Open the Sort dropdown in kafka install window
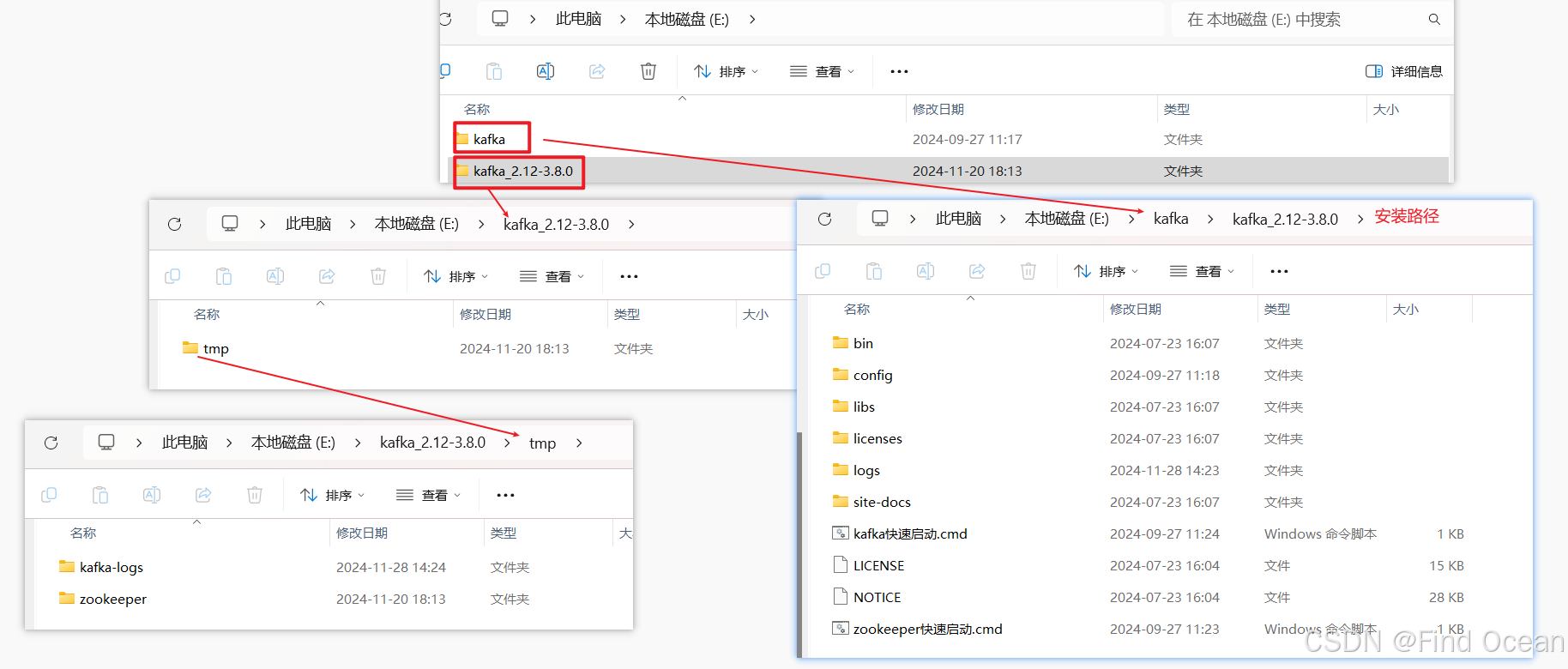 coord(1107,271)
